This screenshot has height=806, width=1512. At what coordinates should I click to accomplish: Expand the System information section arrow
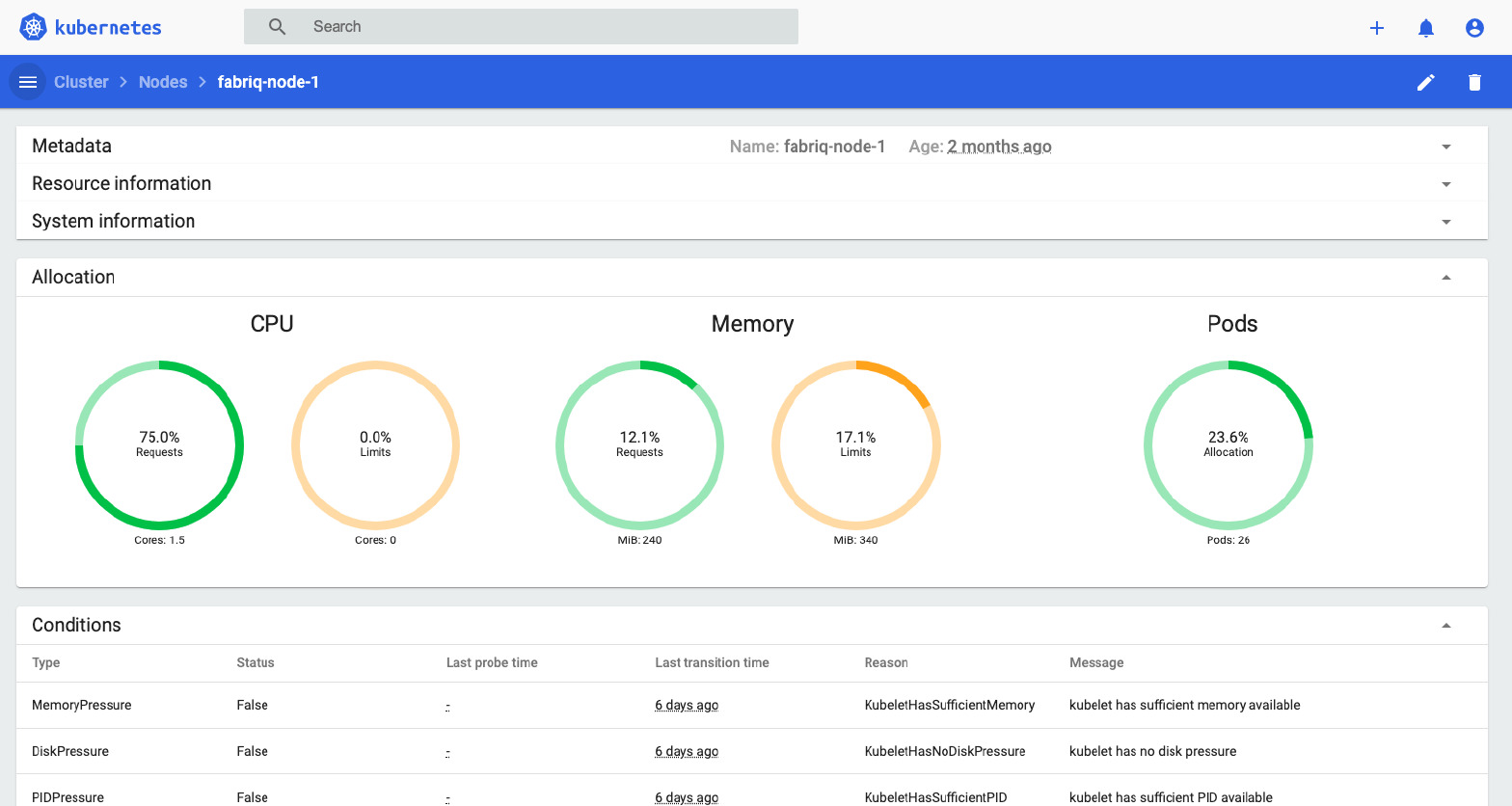point(1446,222)
